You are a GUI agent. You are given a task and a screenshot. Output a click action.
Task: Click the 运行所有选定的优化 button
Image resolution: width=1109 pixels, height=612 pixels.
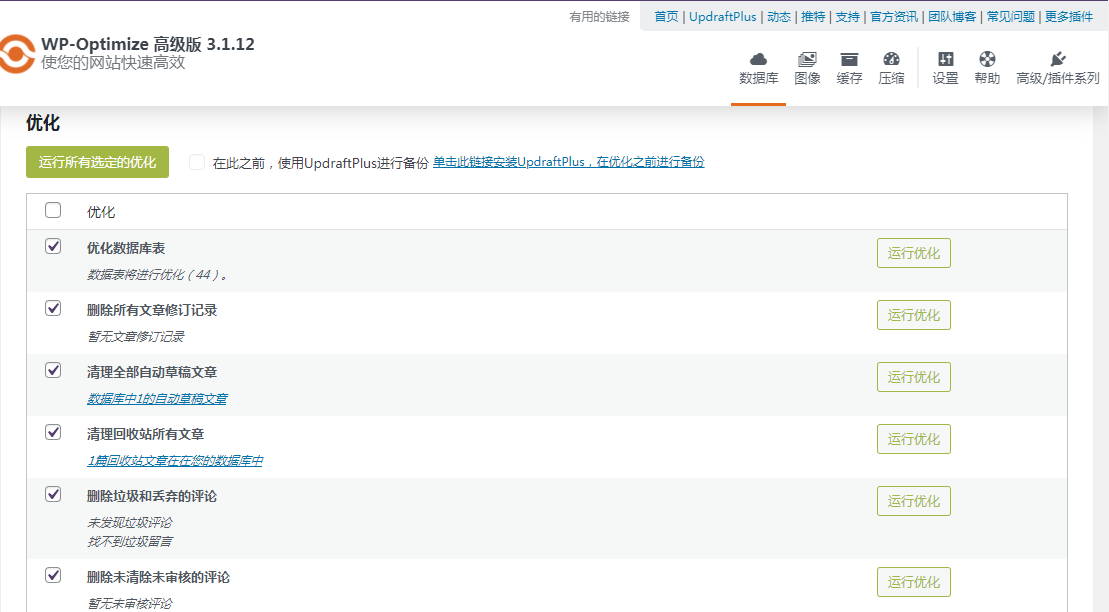(x=97, y=162)
